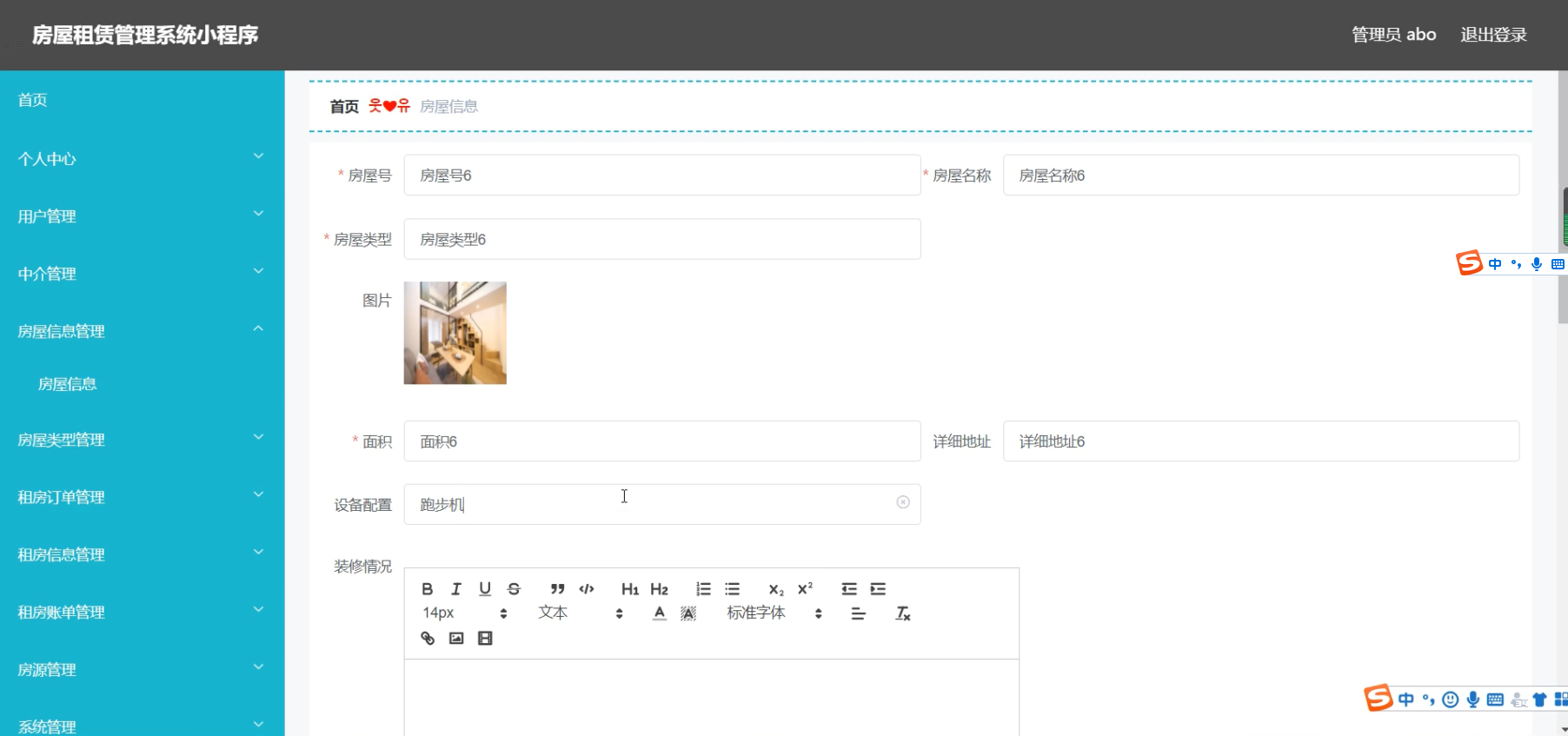Click the 管理员 abo account label
The image size is (1568, 736).
pyautogui.click(x=1393, y=35)
